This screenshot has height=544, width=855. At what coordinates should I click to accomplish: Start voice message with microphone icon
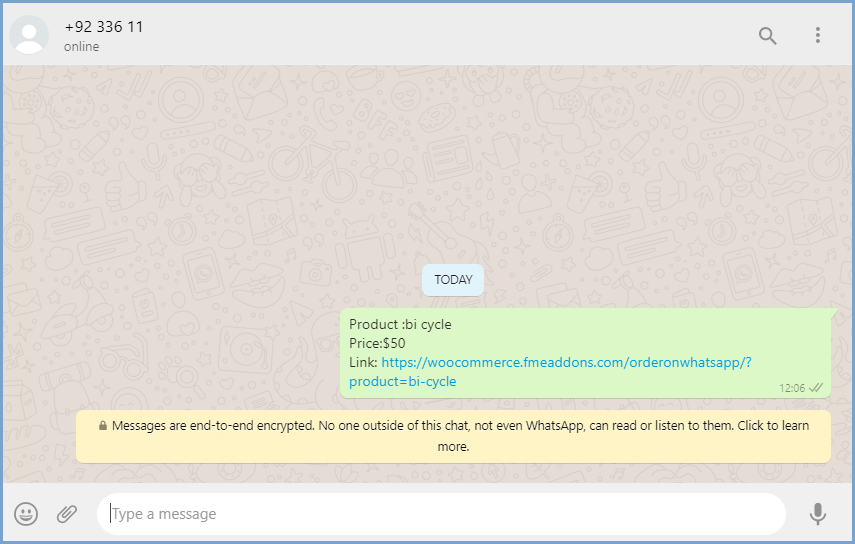click(x=817, y=513)
